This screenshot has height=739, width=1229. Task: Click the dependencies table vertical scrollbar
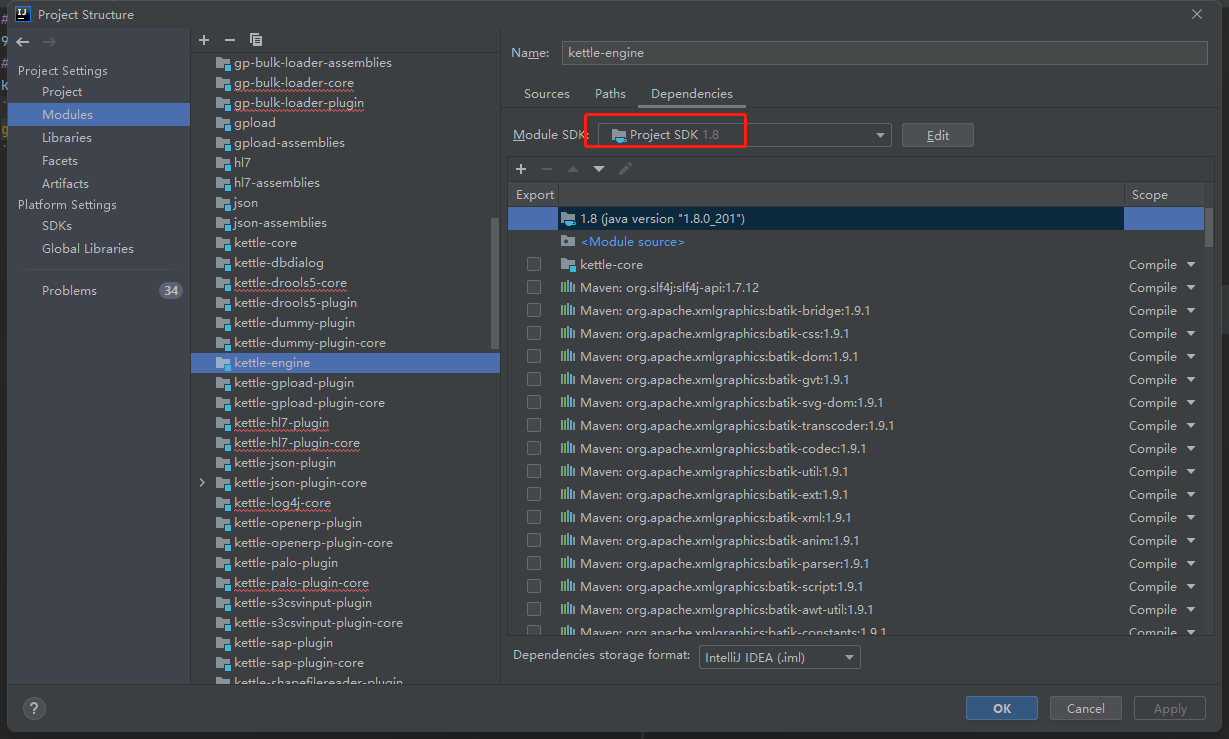[1210, 228]
